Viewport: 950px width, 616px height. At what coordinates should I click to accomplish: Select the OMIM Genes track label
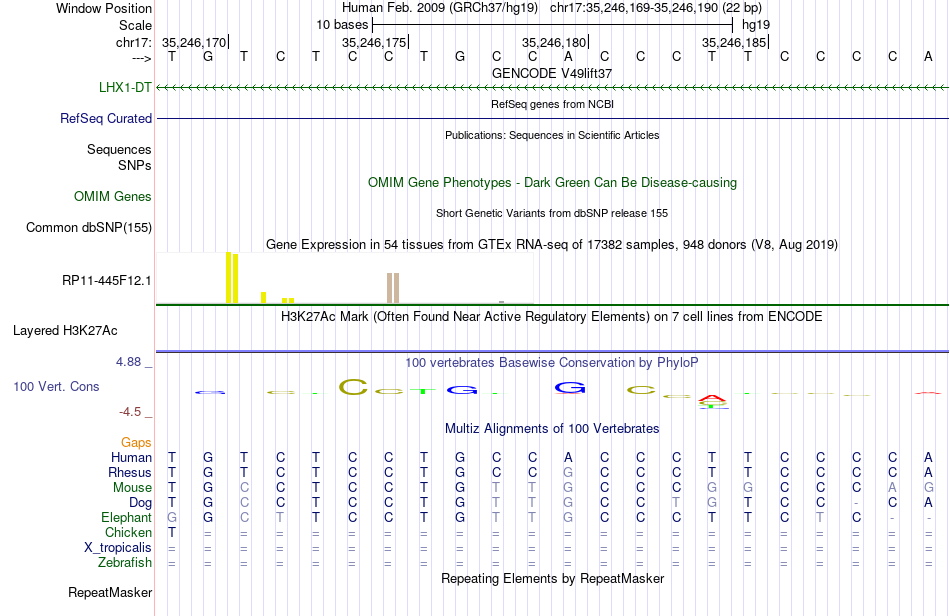(x=113, y=196)
